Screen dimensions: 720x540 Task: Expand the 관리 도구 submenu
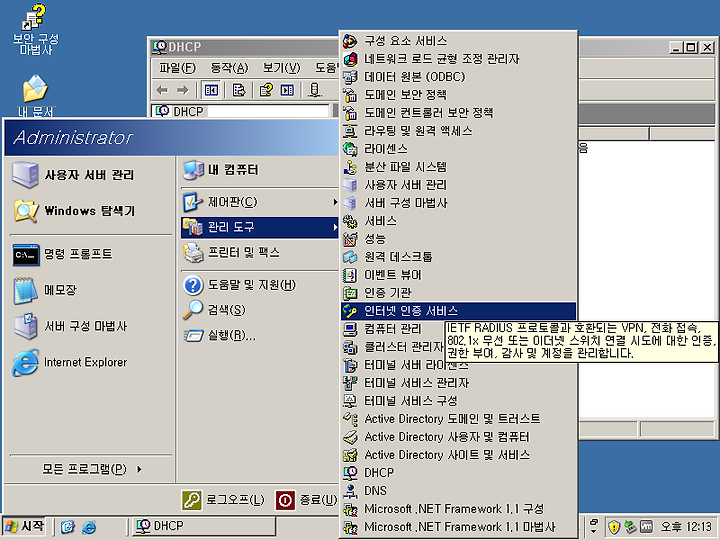(259, 227)
